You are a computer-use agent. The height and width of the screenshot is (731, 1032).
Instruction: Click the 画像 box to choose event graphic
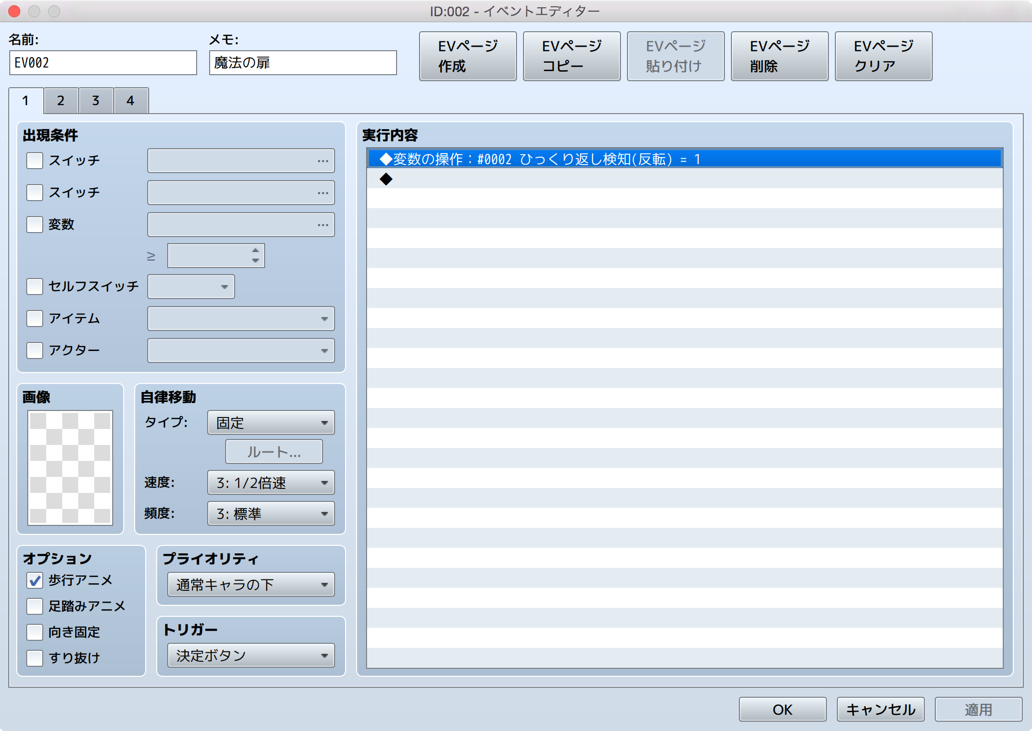coord(70,463)
